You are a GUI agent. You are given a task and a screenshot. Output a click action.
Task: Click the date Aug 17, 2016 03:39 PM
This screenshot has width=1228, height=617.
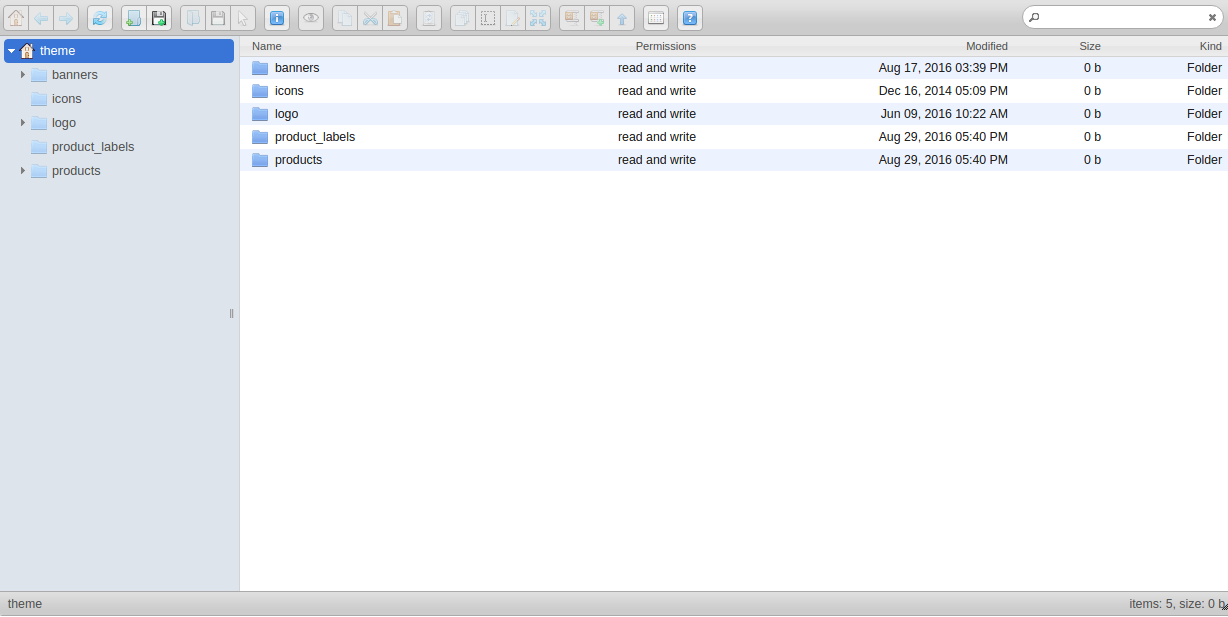[x=943, y=68]
